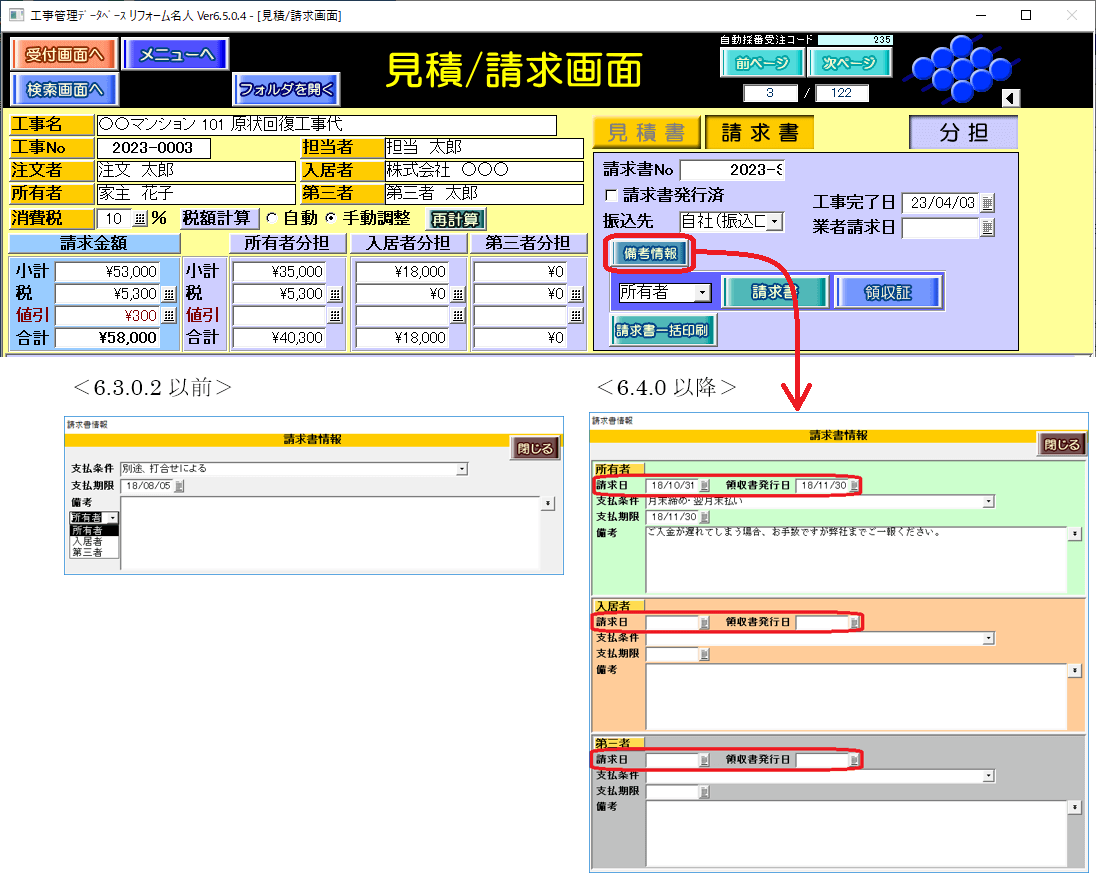Select the 自動 tax calculation radio button
The image size is (1096, 878).
[271, 219]
